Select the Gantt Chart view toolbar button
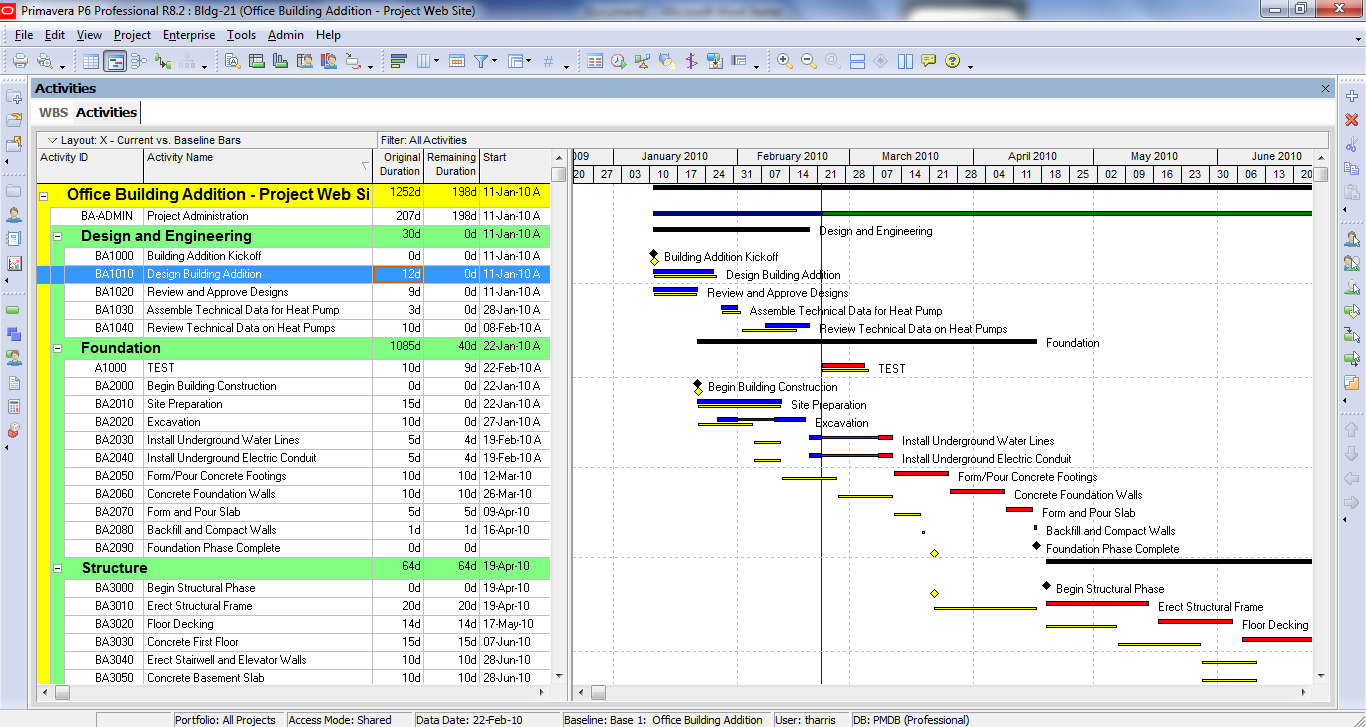This screenshot has height=727, width=1366. tap(115, 61)
